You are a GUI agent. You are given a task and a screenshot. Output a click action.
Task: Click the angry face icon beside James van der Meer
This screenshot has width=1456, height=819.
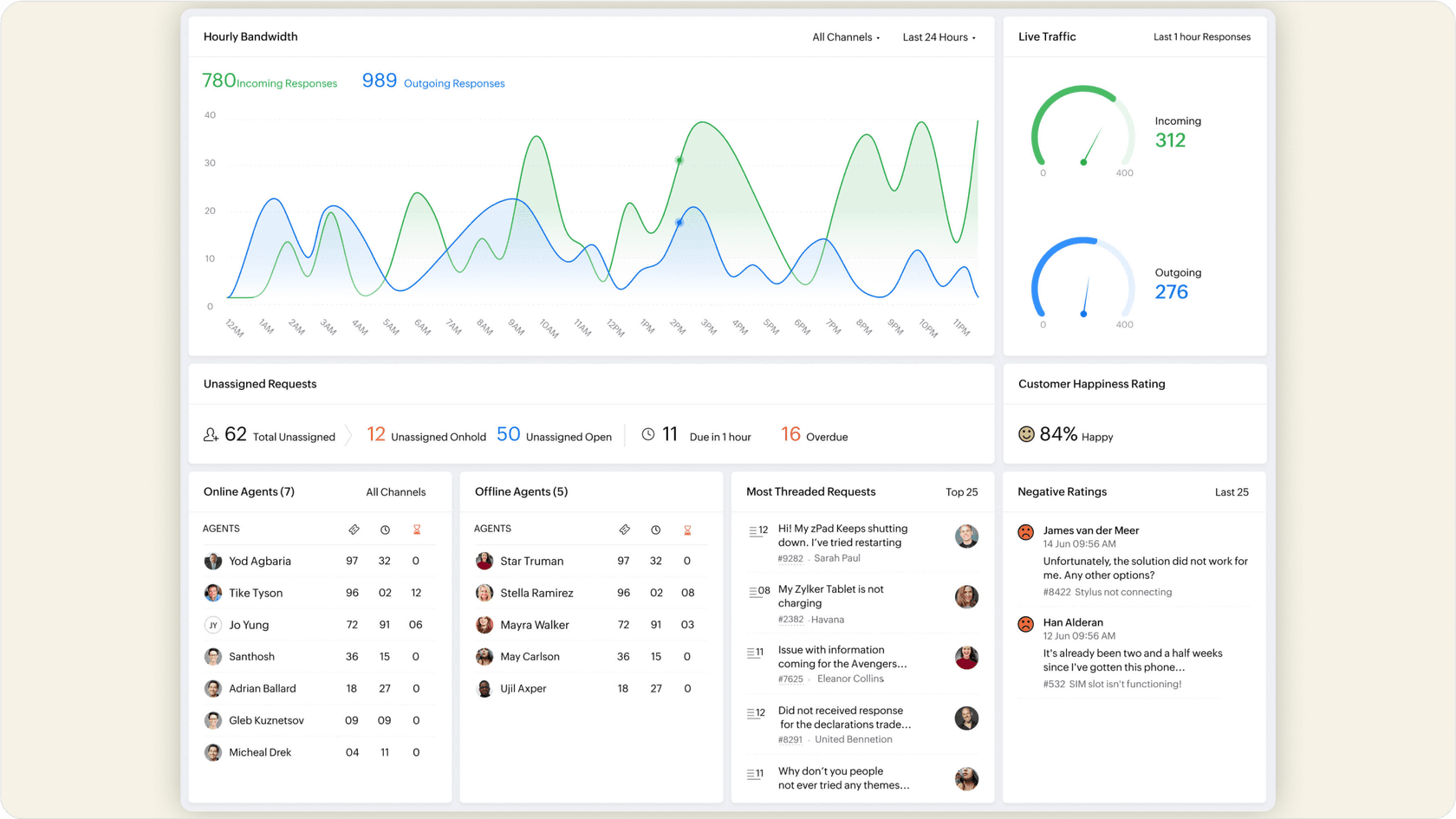[x=1025, y=532]
